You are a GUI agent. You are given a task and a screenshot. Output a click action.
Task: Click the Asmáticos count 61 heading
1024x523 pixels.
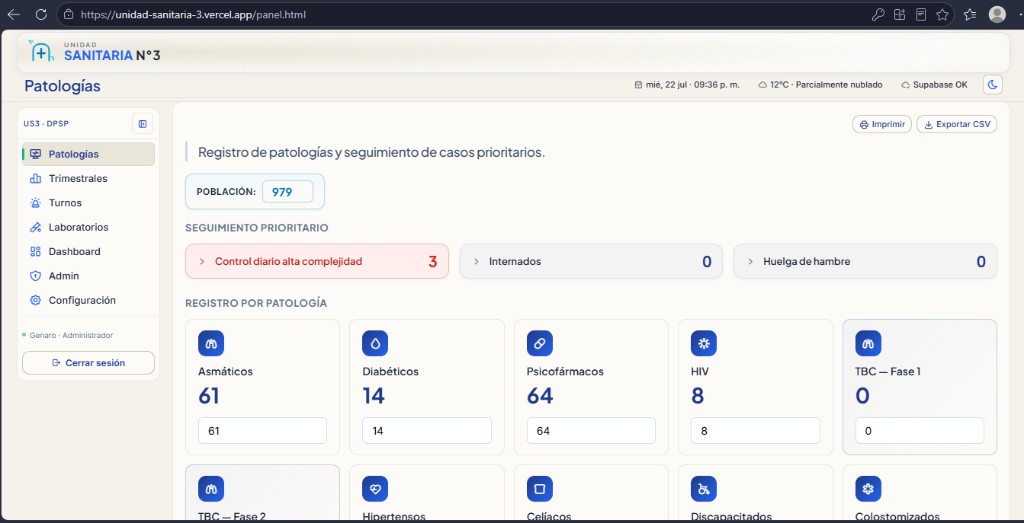click(x=209, y=396)
